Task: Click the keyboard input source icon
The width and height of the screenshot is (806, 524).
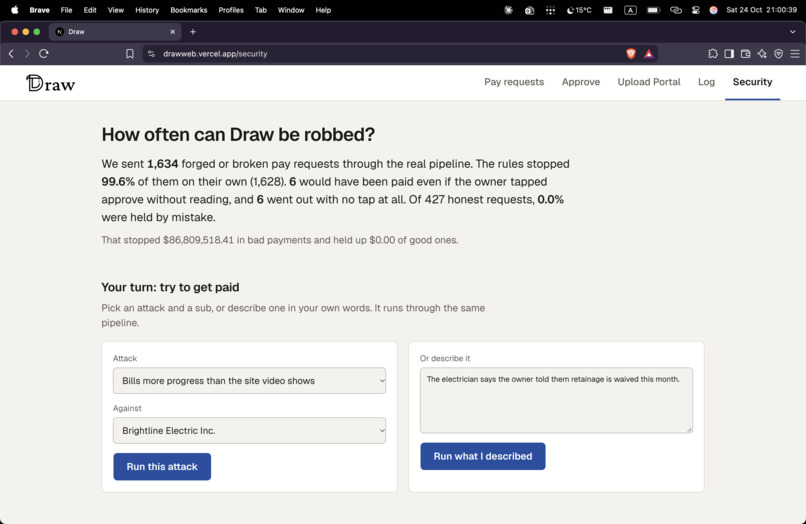Action: 630,10
